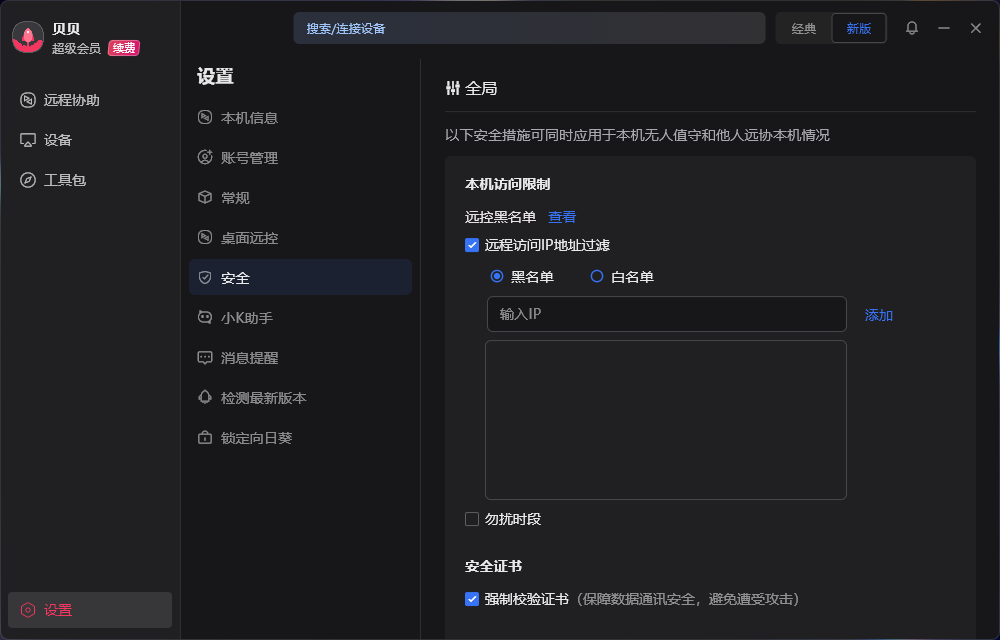Select the 黑名单 radio button
Image resolution: width=1000 pixels, height=640 pixels.
(x=497, y=277)
